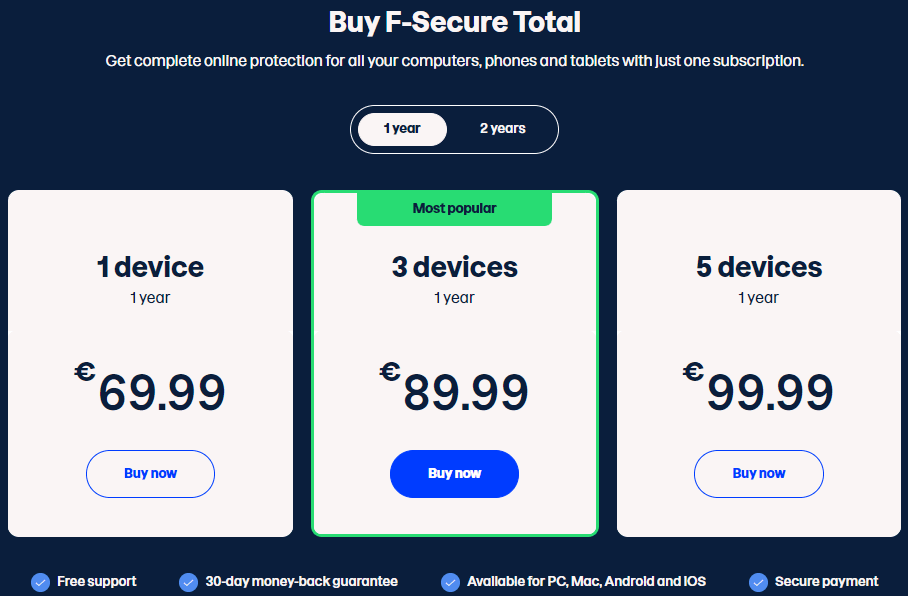Click the Free support checkmark icon

(41, 582)
